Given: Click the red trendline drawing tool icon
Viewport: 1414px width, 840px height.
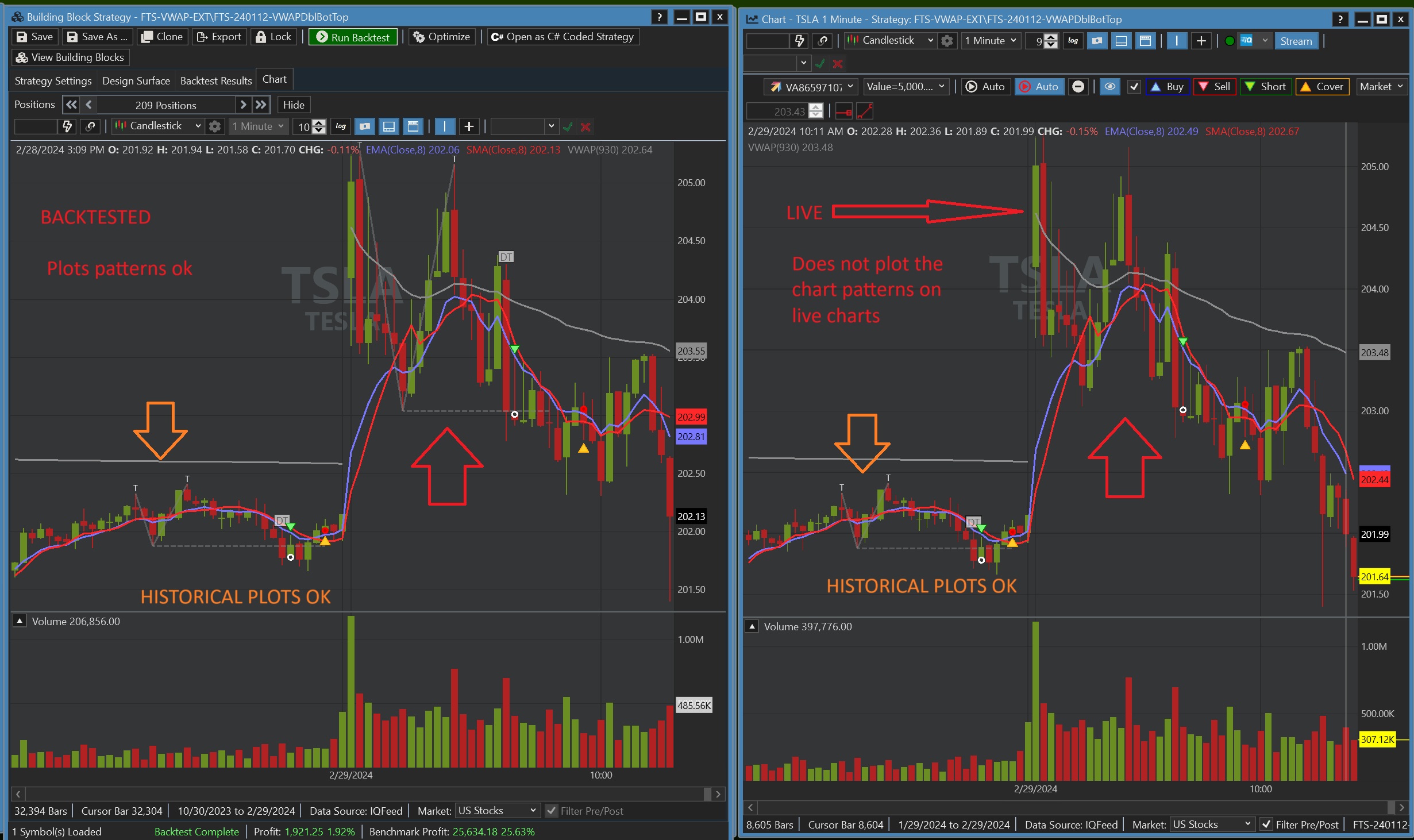Looking at the screenshot, I should pos(865,111).
